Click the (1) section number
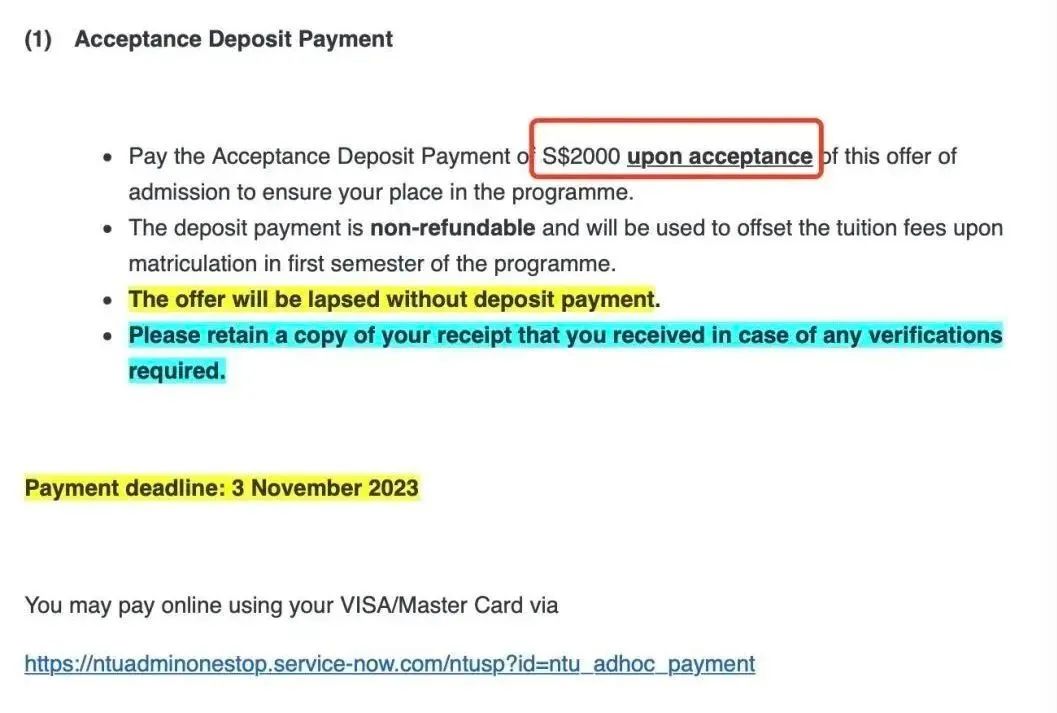This screenshot has width=1057, height=713. tap(38, 39)
